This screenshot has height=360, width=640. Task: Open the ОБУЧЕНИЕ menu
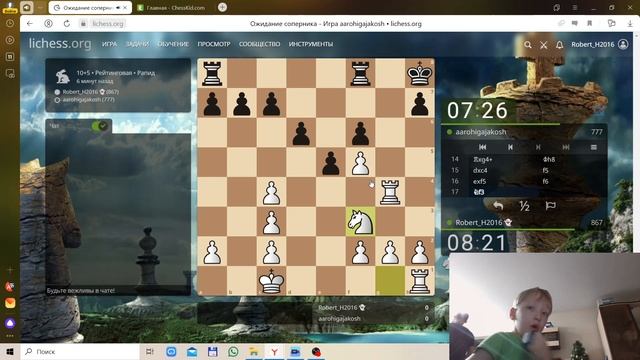click(173, 44)
